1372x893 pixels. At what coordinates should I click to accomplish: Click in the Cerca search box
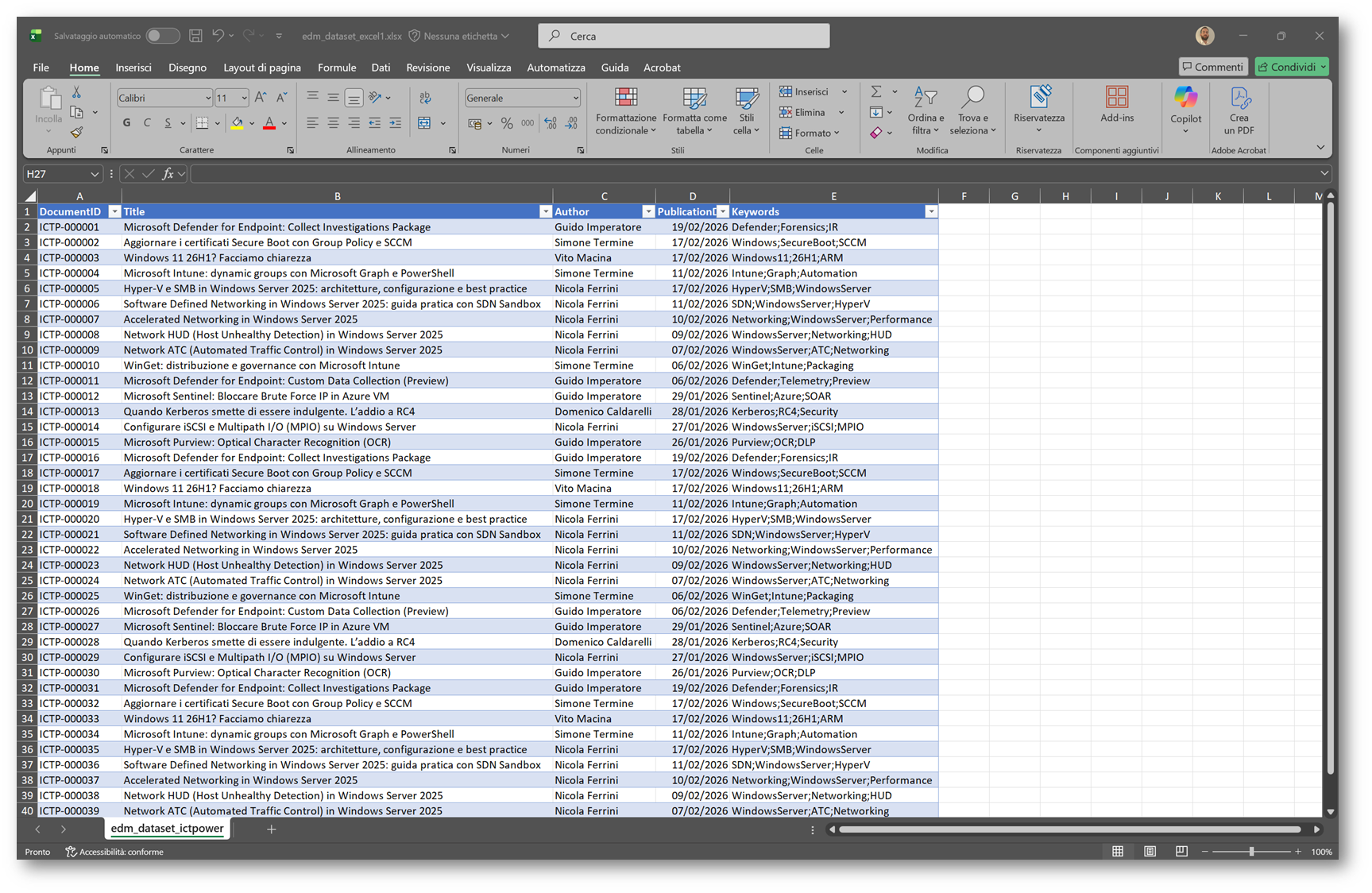683,36
